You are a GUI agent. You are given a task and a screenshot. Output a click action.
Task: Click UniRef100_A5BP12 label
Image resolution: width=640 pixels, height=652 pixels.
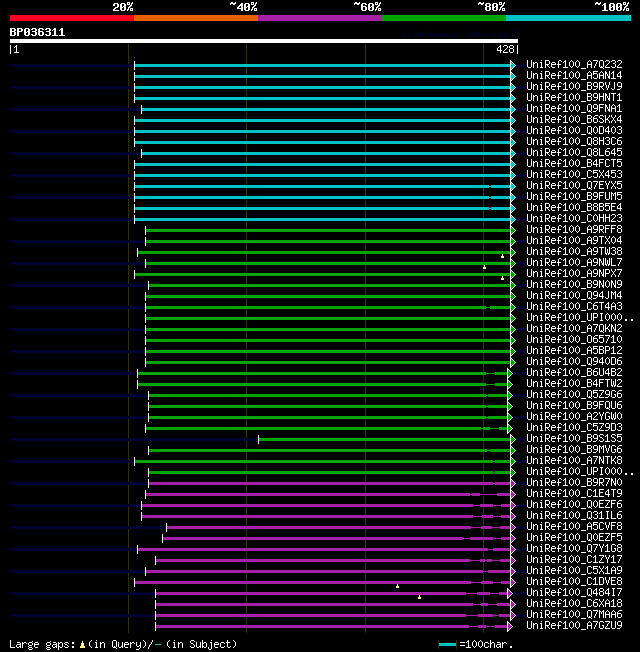[574, 351]
